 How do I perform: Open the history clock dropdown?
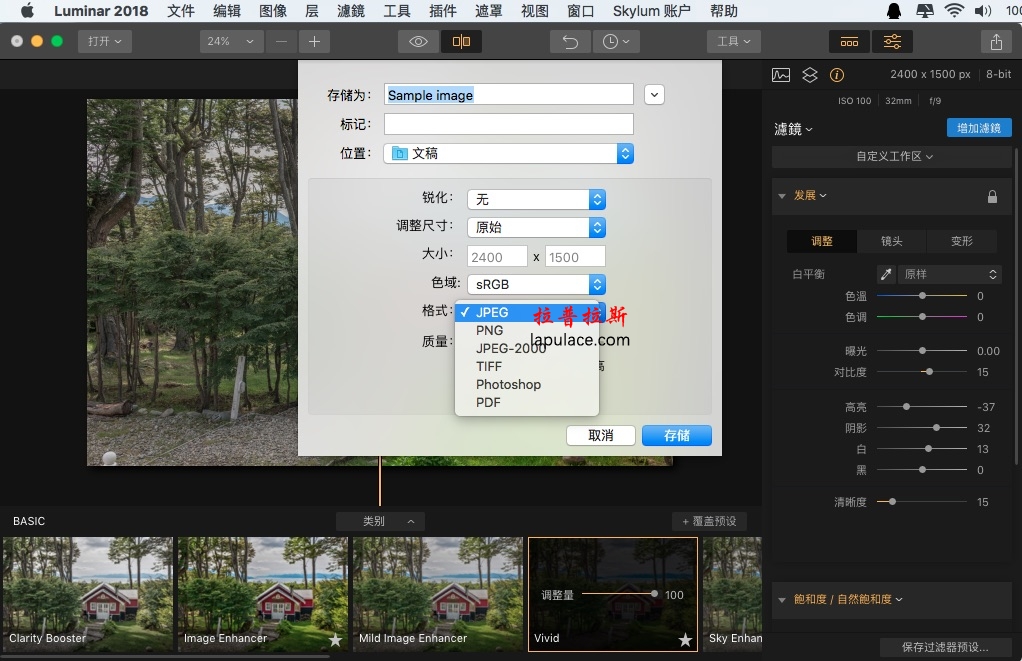615,42
